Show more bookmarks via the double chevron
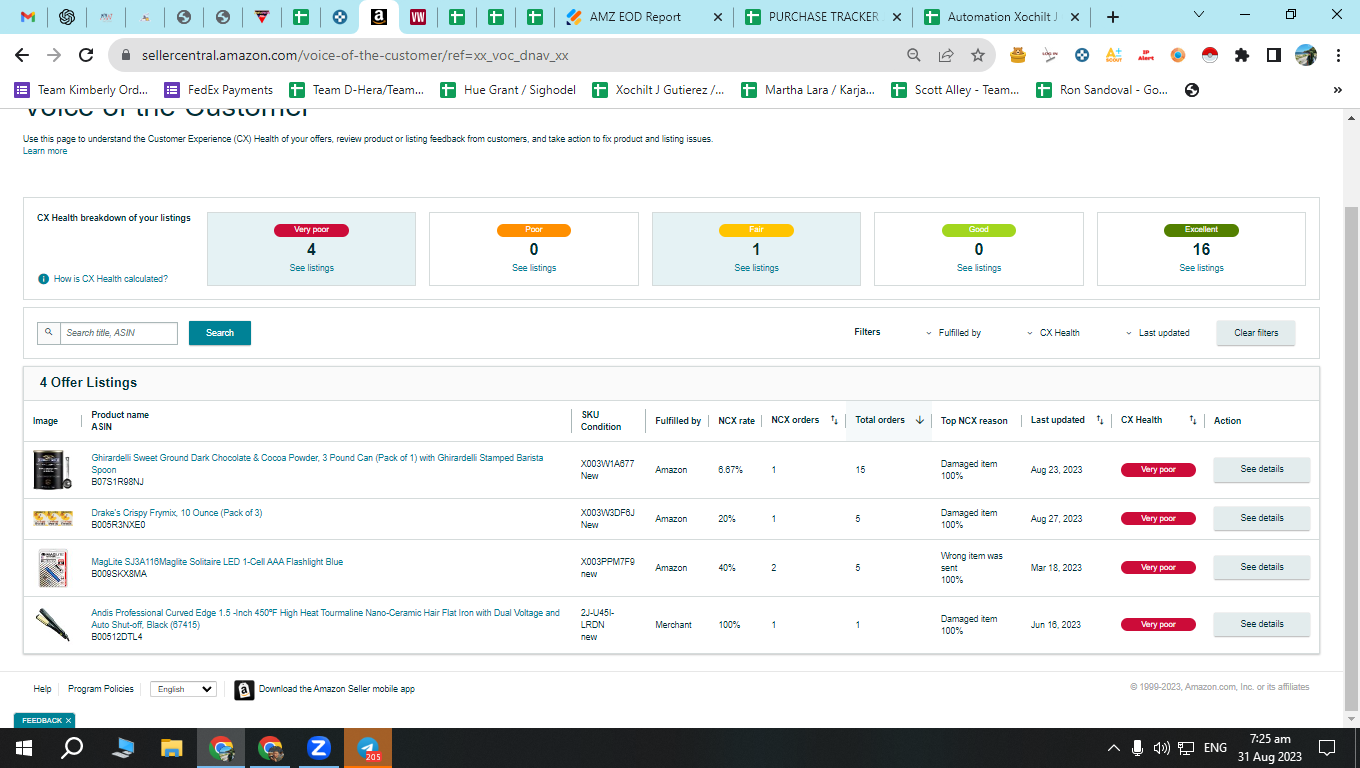This screenshot has height=768, width=1360. (x=1338, y=90)
